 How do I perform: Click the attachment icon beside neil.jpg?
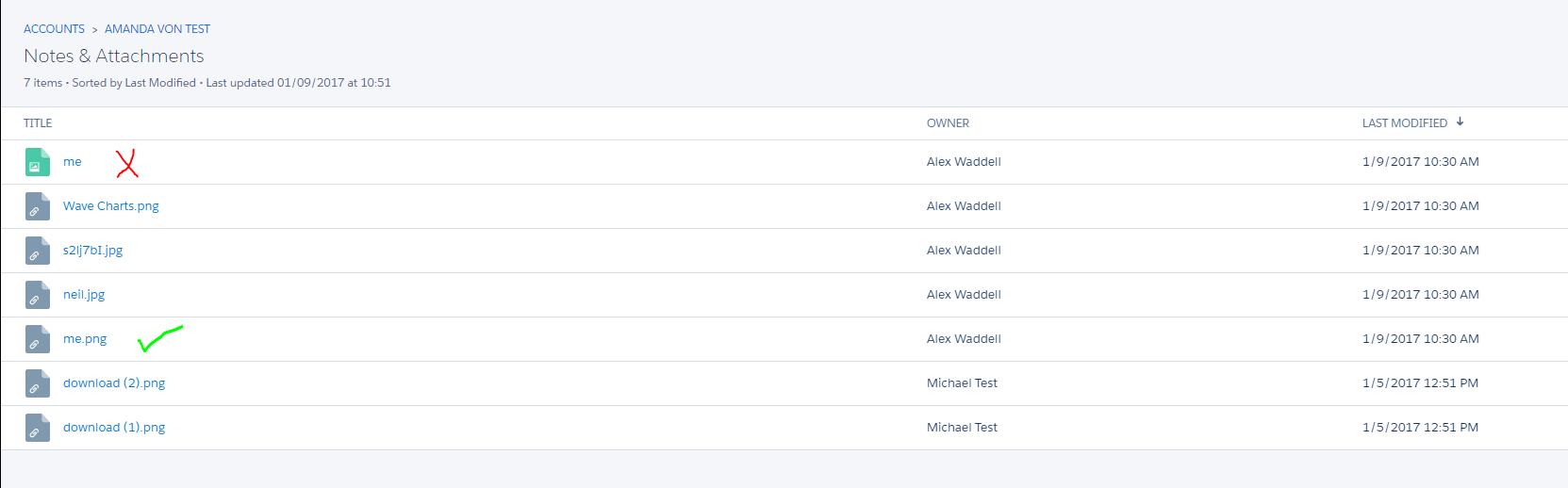[38, 295]
